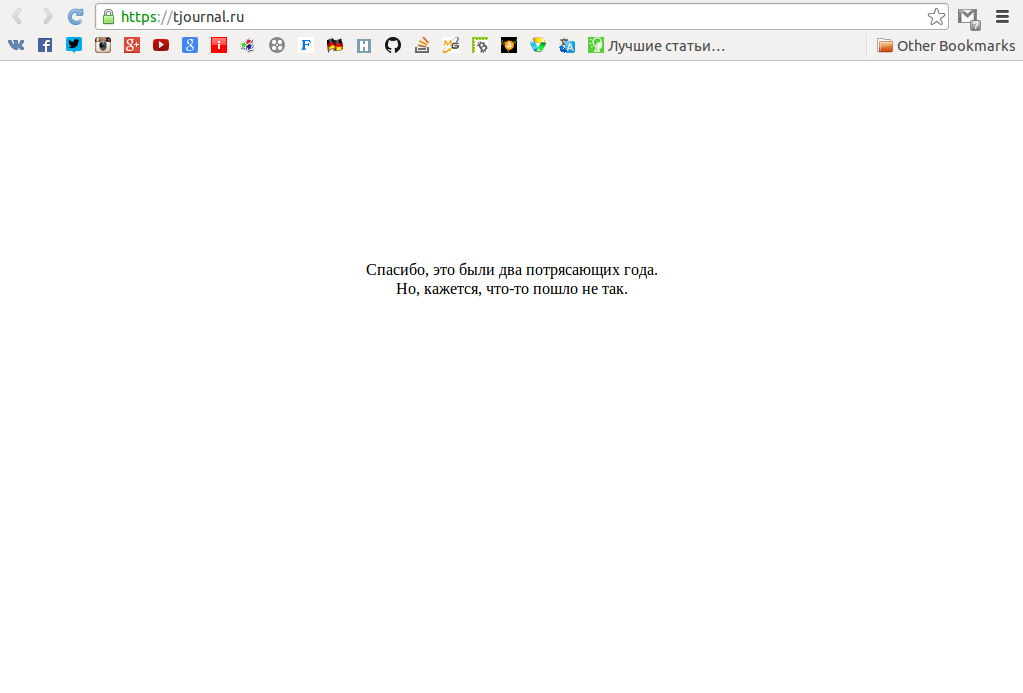Open the GitHub bookmark

(393, 45)
